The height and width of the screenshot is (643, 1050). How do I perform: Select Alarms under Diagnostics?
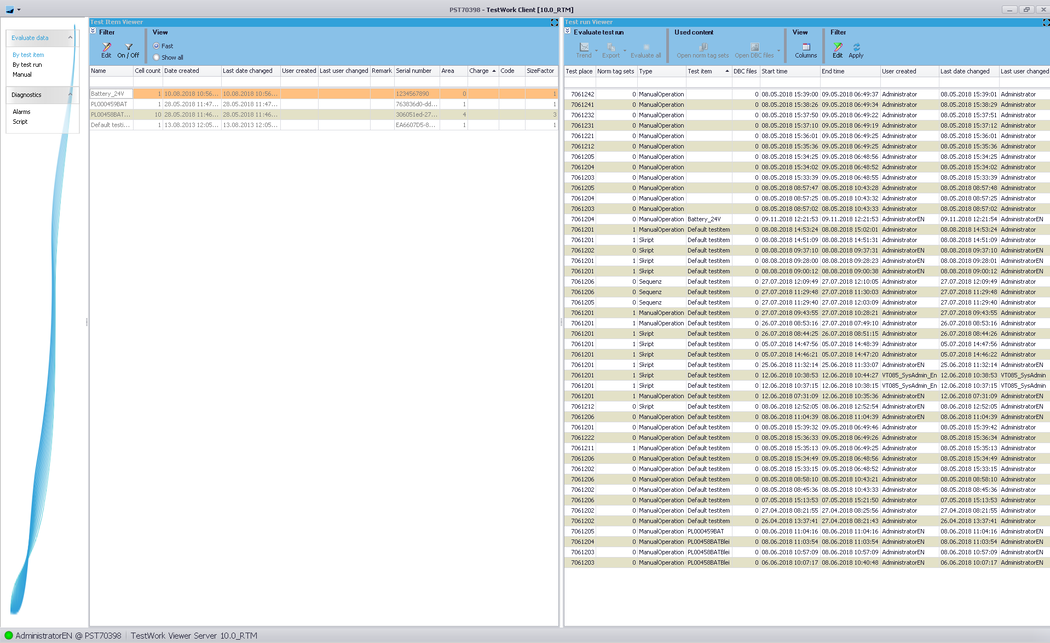pyautogui.click(x=21, y=112)
